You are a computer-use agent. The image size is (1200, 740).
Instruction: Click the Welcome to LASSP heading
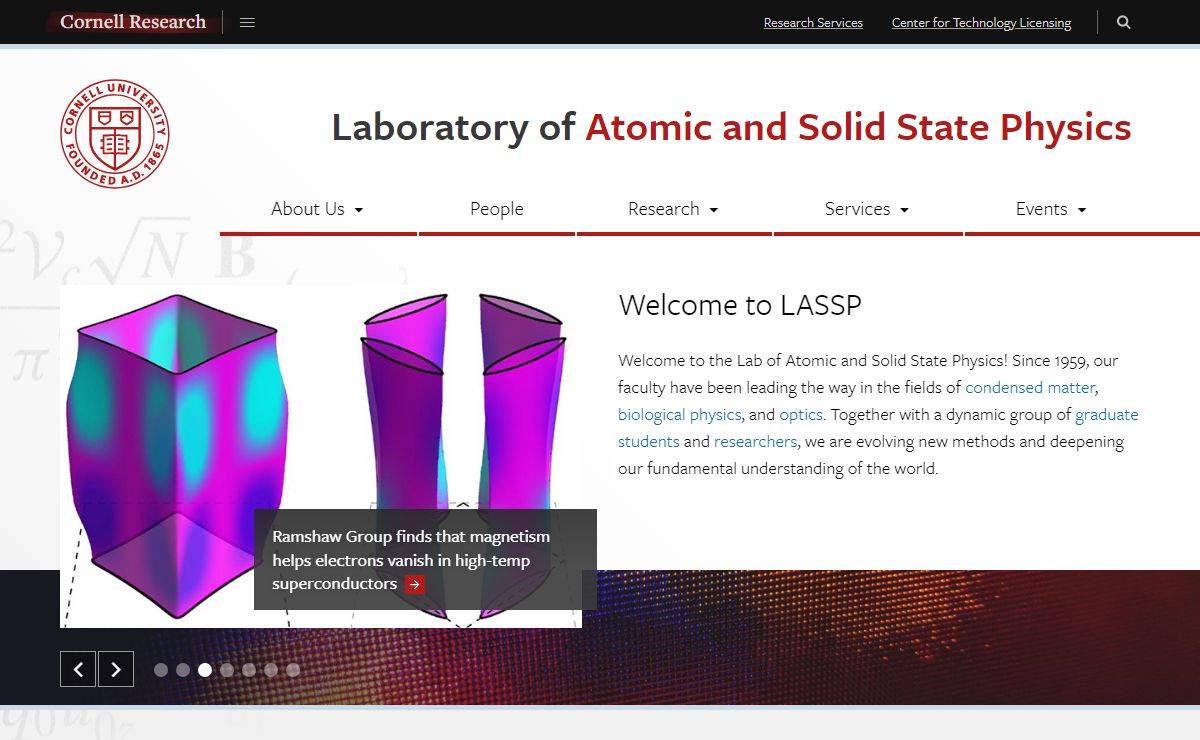[x=740, y=305]
